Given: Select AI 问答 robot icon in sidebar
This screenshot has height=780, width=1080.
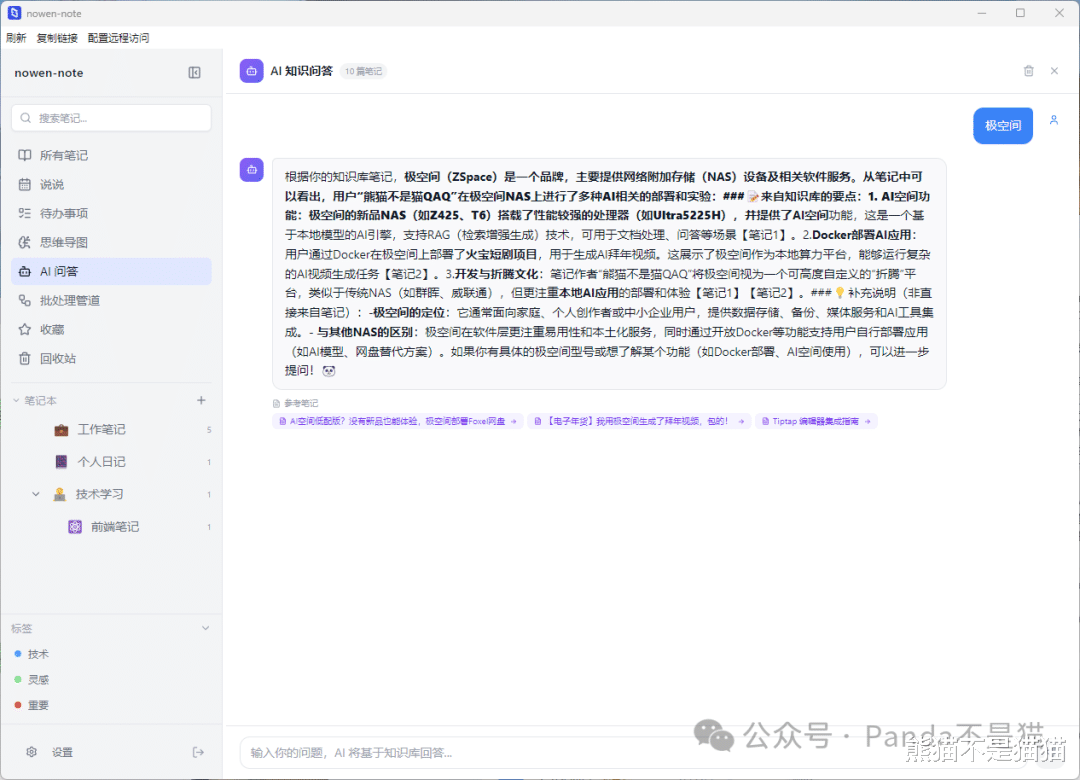Looking at the screenshot, I should (x=25, y=271).
